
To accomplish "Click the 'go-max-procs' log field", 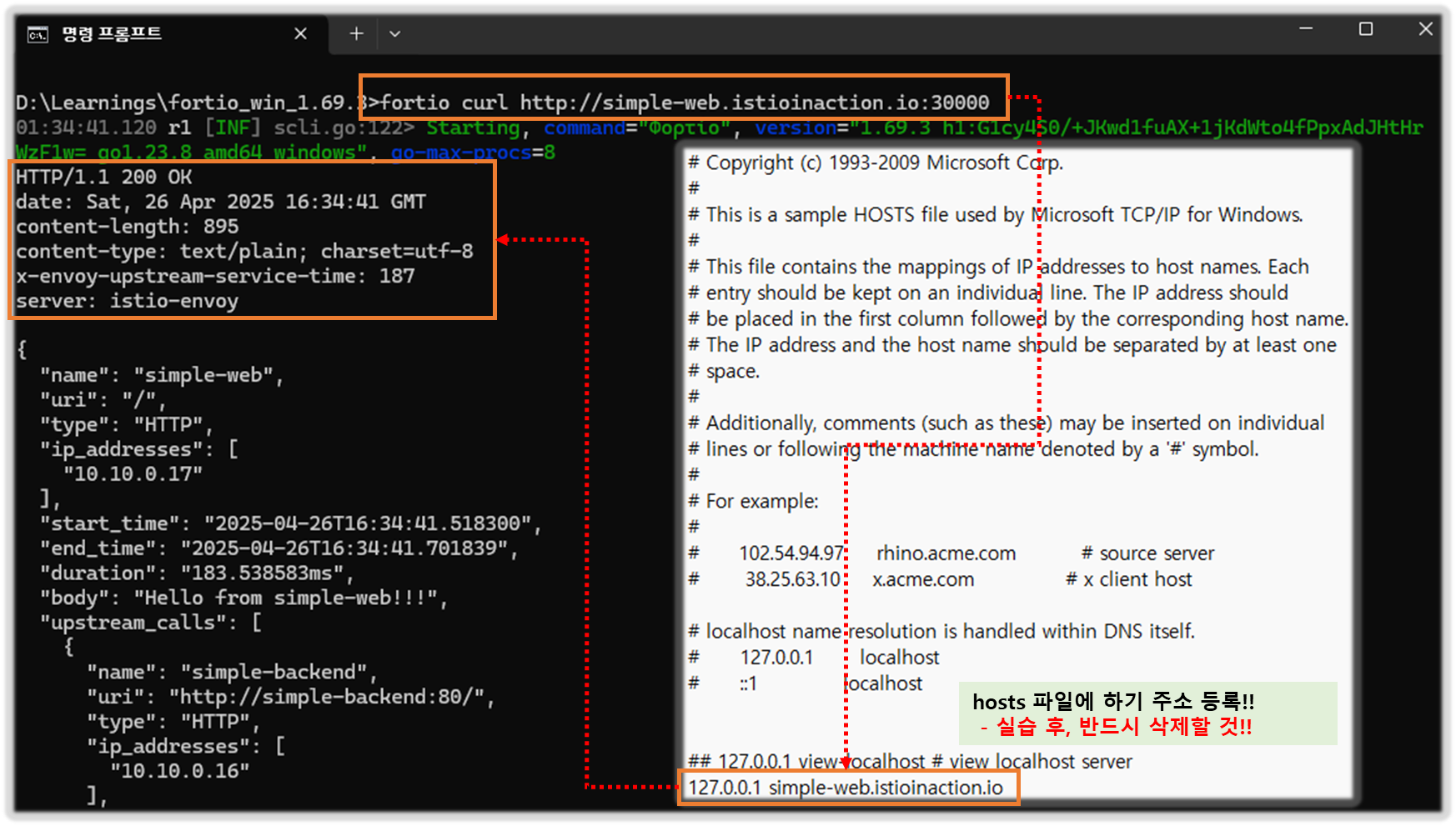I will (x=461, y=153).
